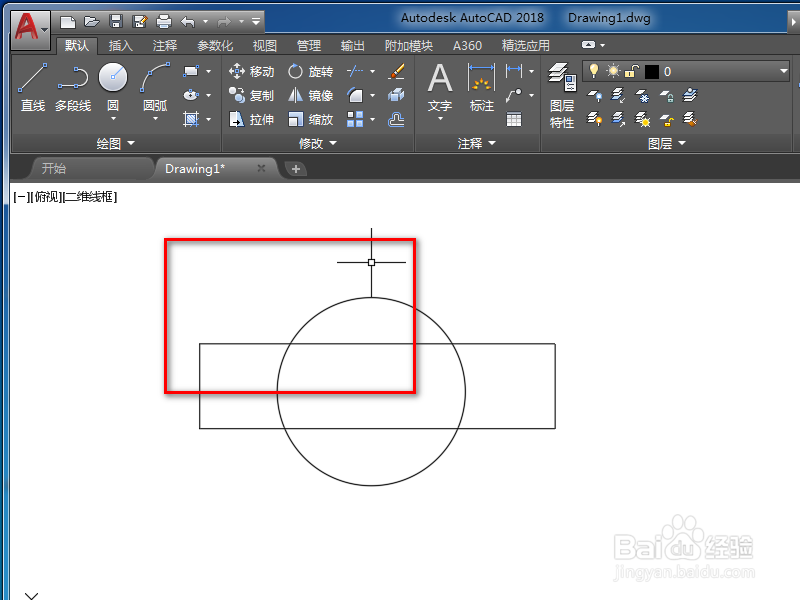Expand the 图层 (Layers) panel
The image size is (800, 600).
coord(666,143)
